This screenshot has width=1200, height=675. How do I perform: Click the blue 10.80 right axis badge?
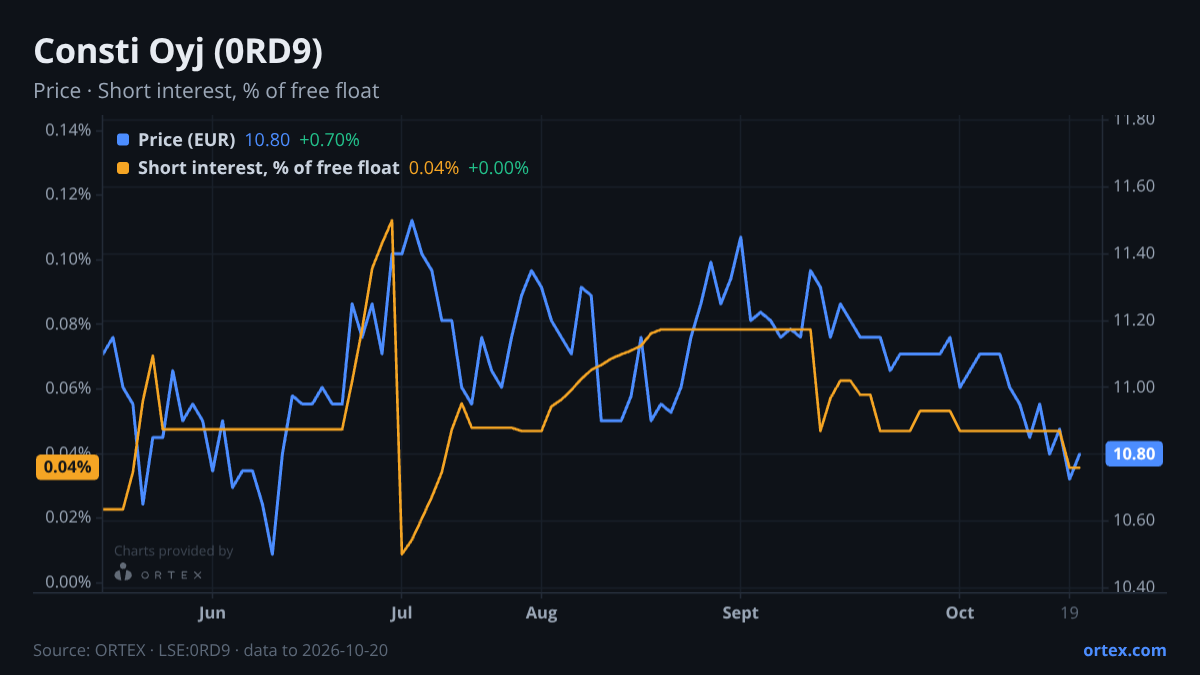tap(1134, 454)
